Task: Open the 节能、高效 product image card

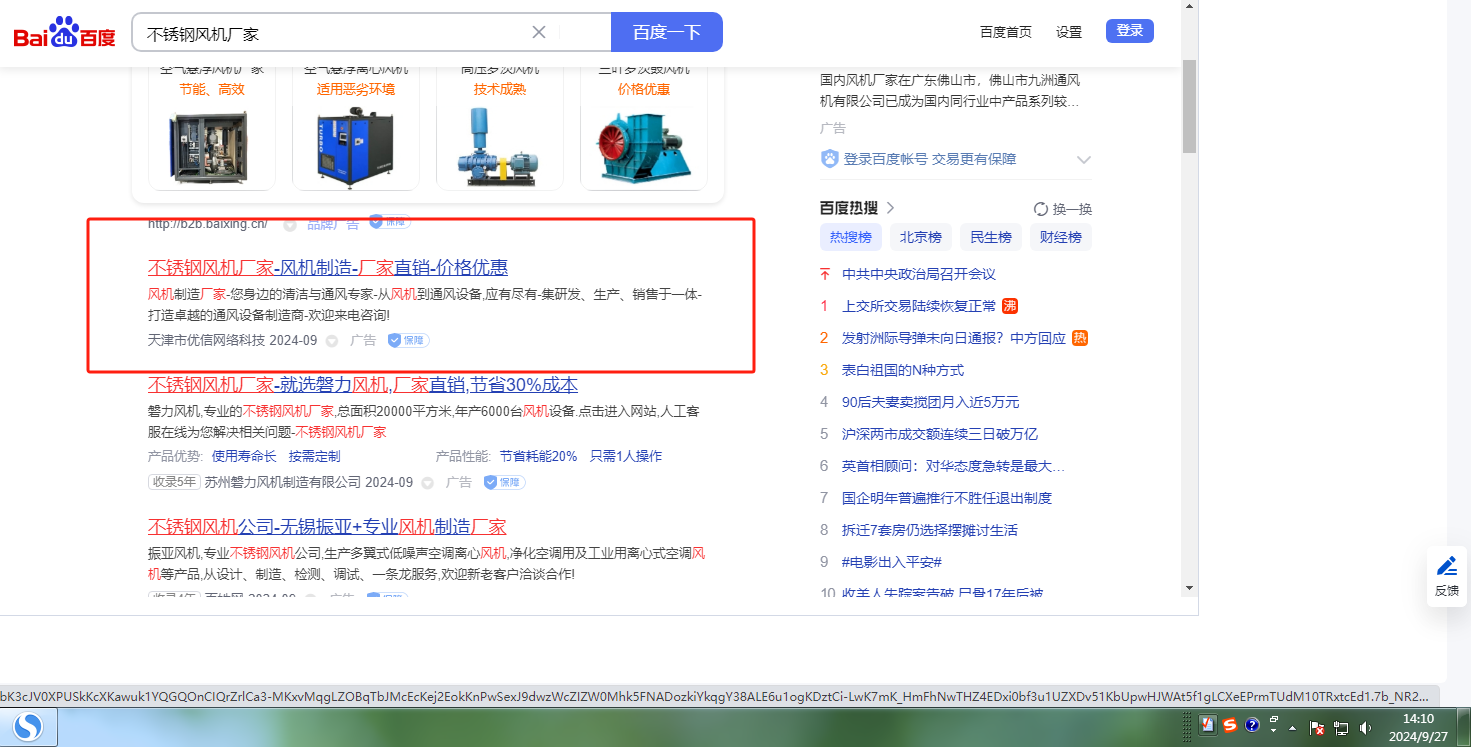Action: tap(212, 145)
